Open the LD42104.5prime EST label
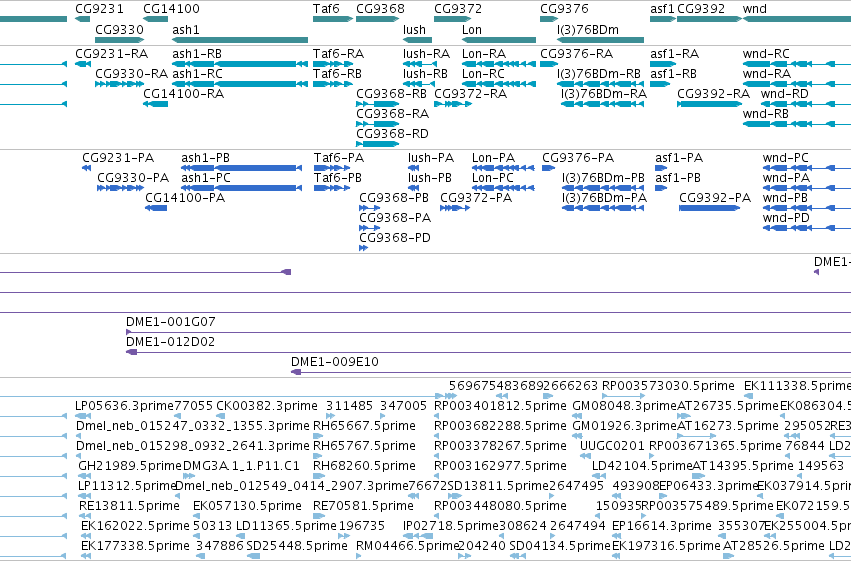This screenshot has width=851, height=561. point(642,467)
